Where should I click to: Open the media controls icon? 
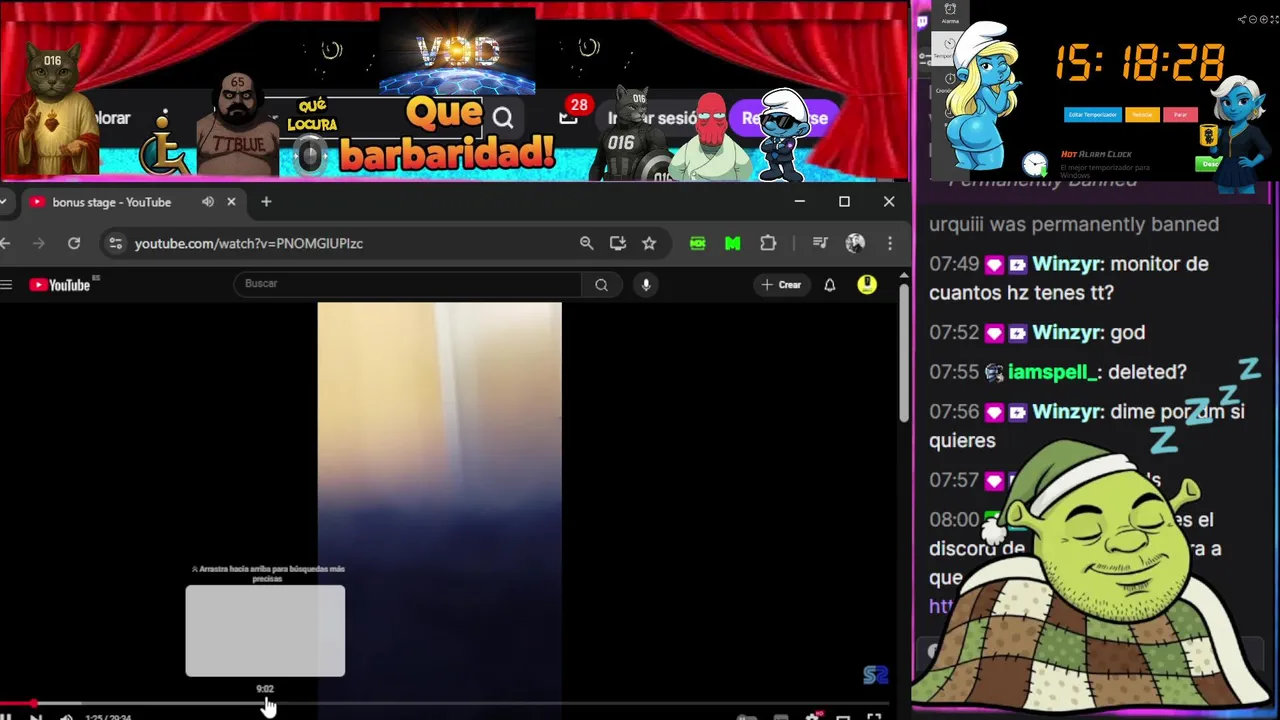pos(820,243)
